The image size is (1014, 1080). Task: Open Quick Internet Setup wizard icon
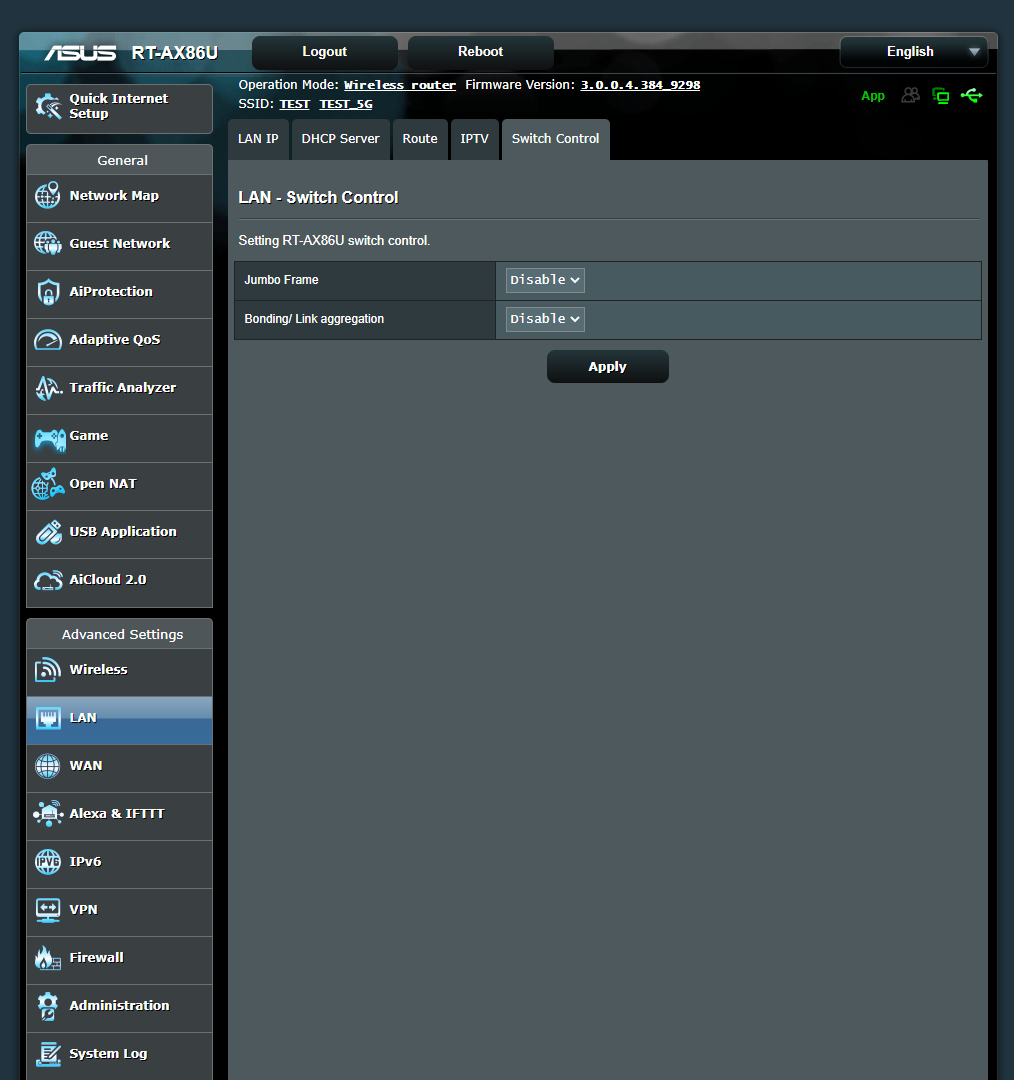[48, 106]
